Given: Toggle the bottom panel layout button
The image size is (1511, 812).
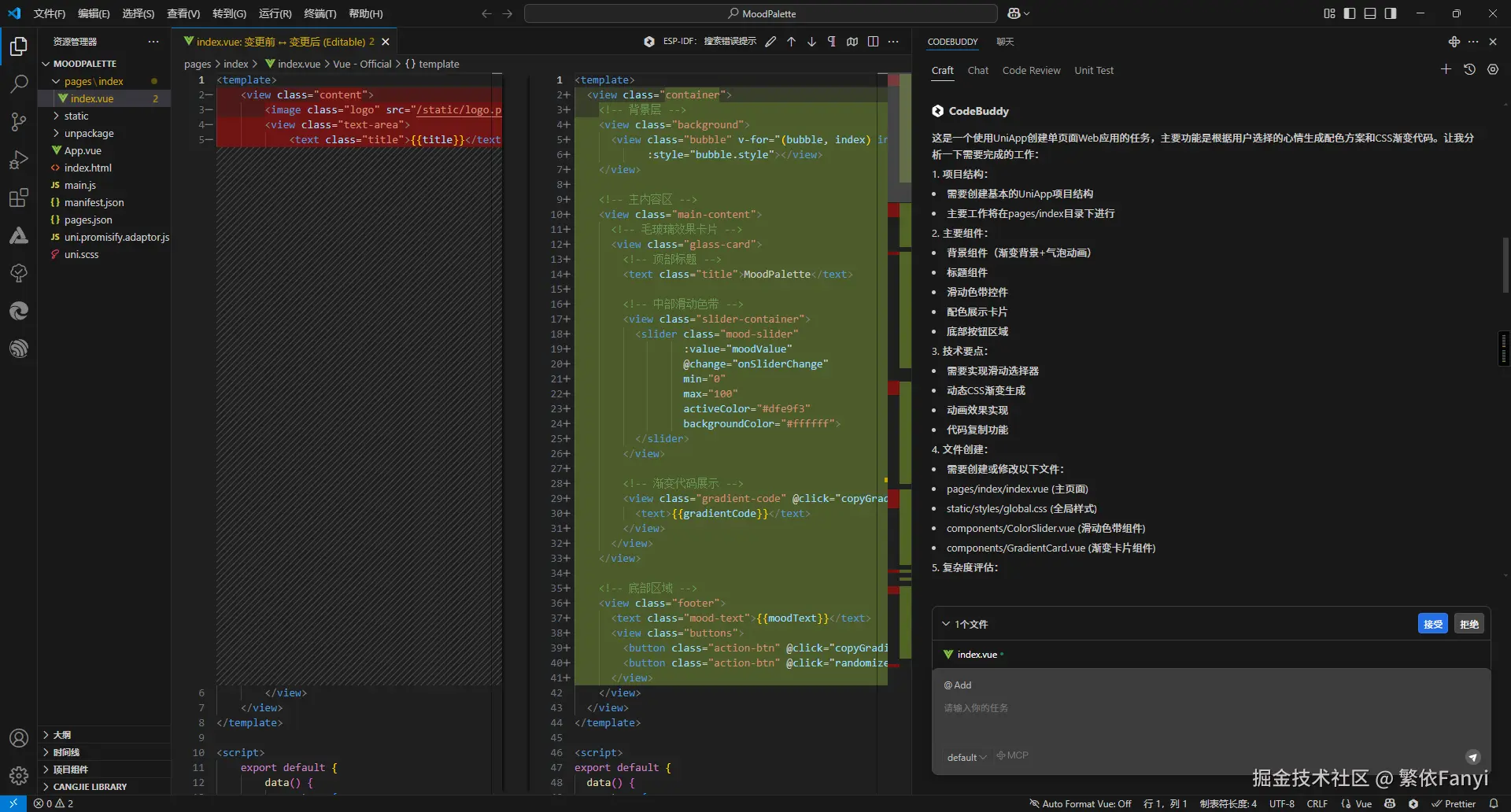Looking at the screenshot, I should (1370, 13).
